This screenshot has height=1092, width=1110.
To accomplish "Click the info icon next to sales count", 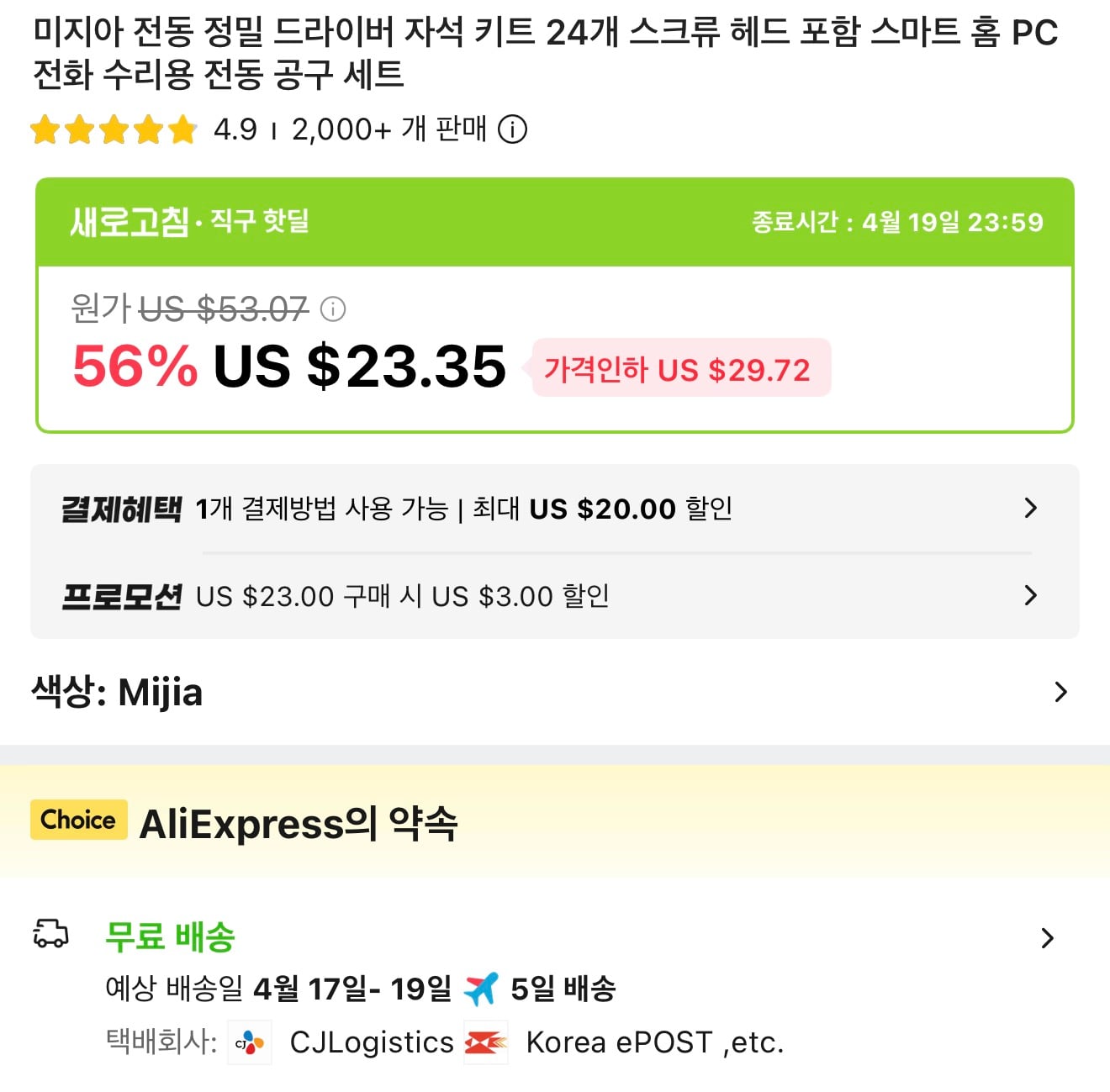I will [514, 129].
